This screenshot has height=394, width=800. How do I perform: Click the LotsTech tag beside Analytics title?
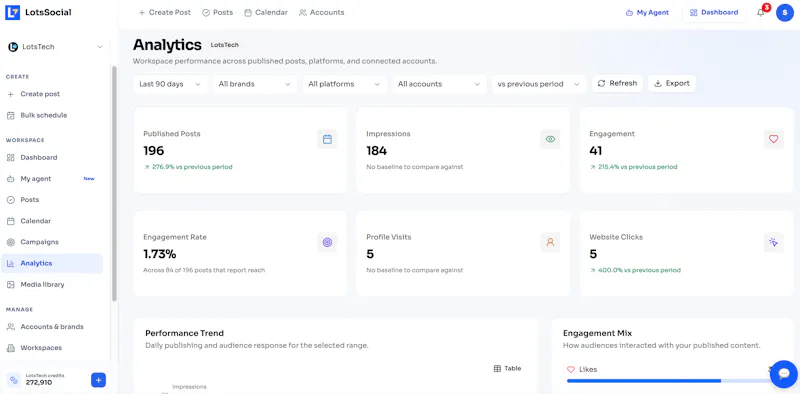point(224,45)
